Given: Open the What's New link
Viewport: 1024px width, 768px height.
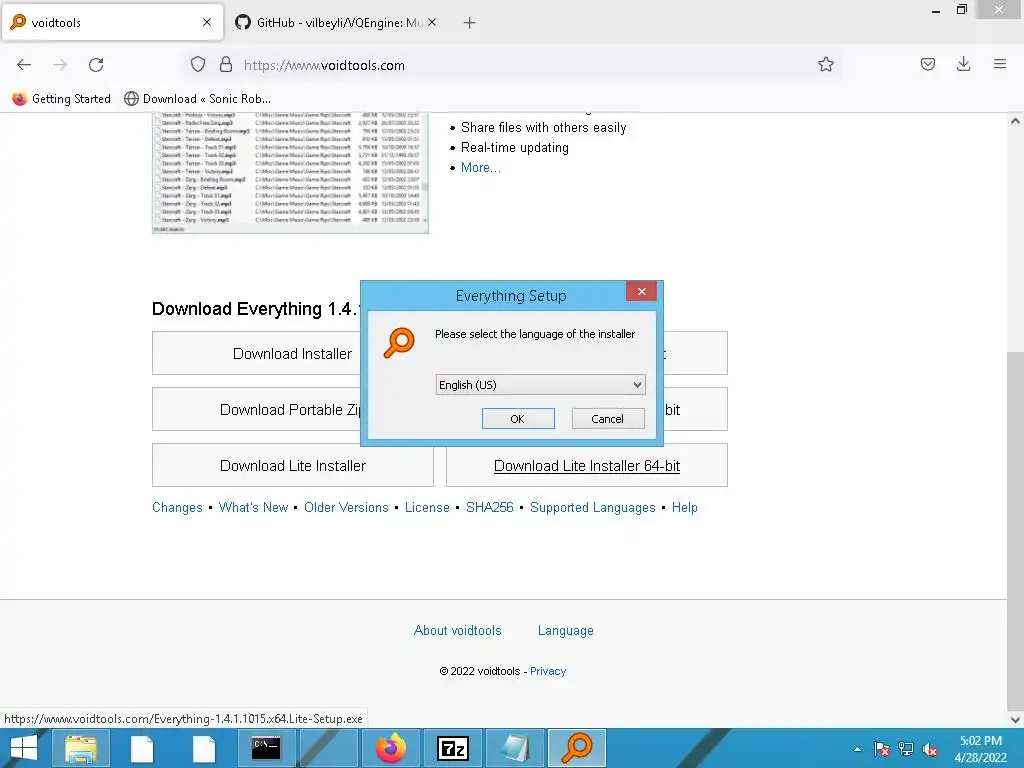Looking at the screenshot, I should 253,507.
